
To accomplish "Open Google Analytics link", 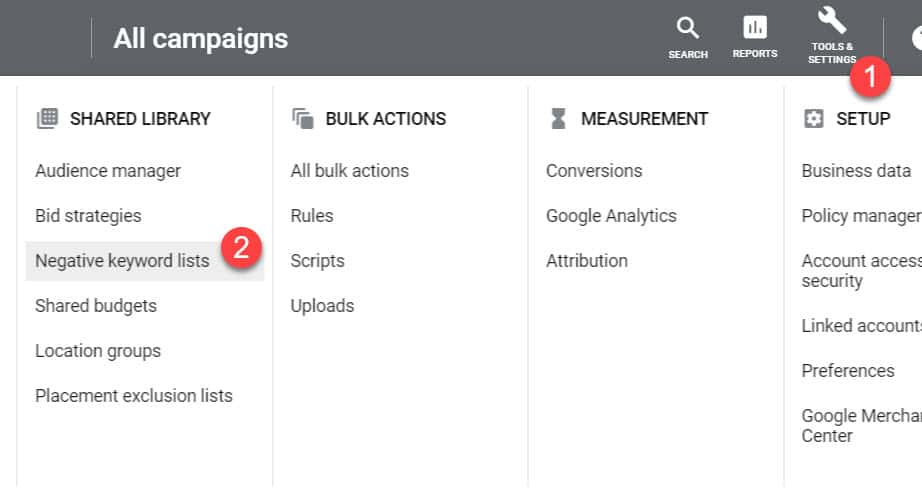I will click(611, 216).
